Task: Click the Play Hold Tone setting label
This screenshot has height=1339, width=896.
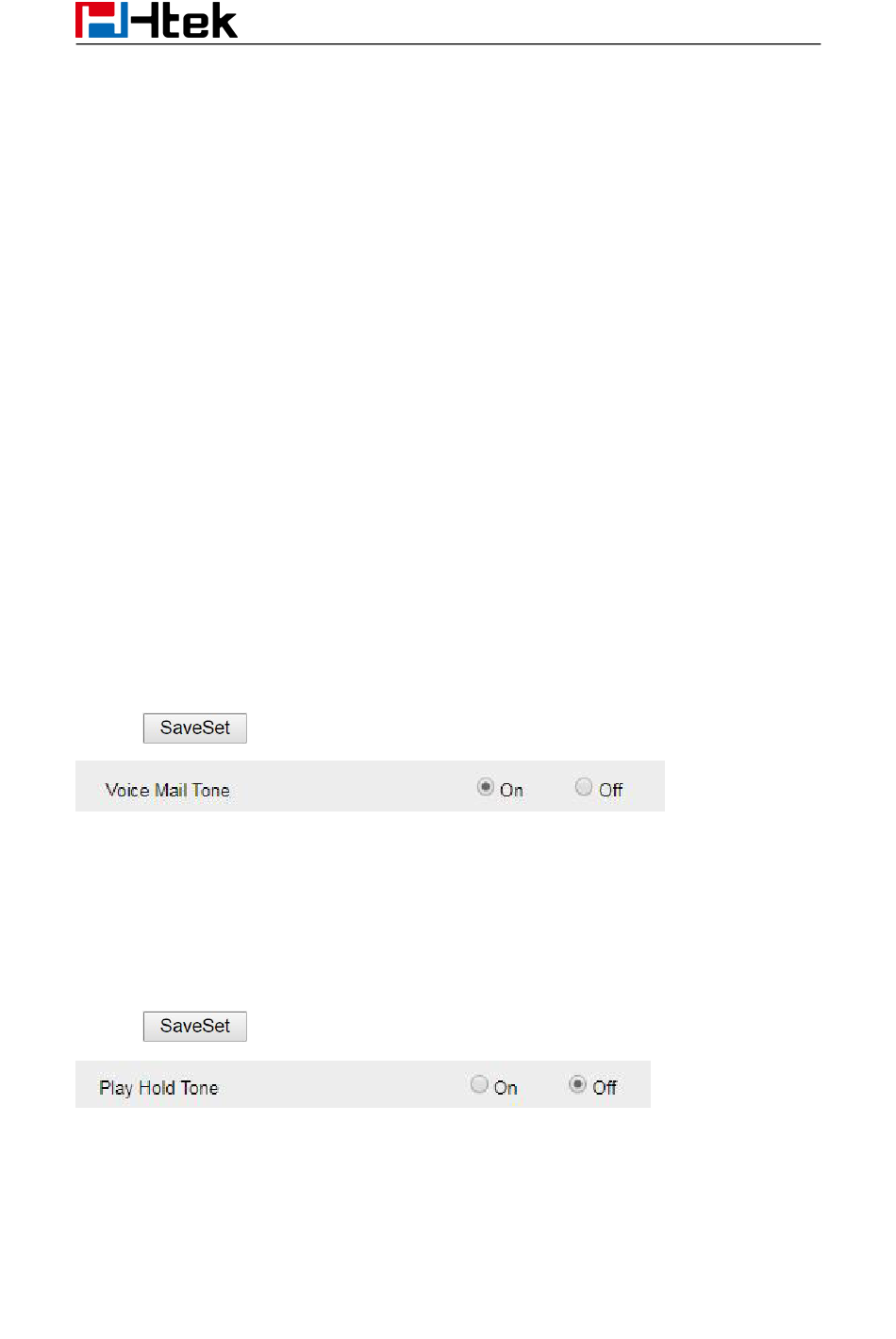Action: 158,1088
